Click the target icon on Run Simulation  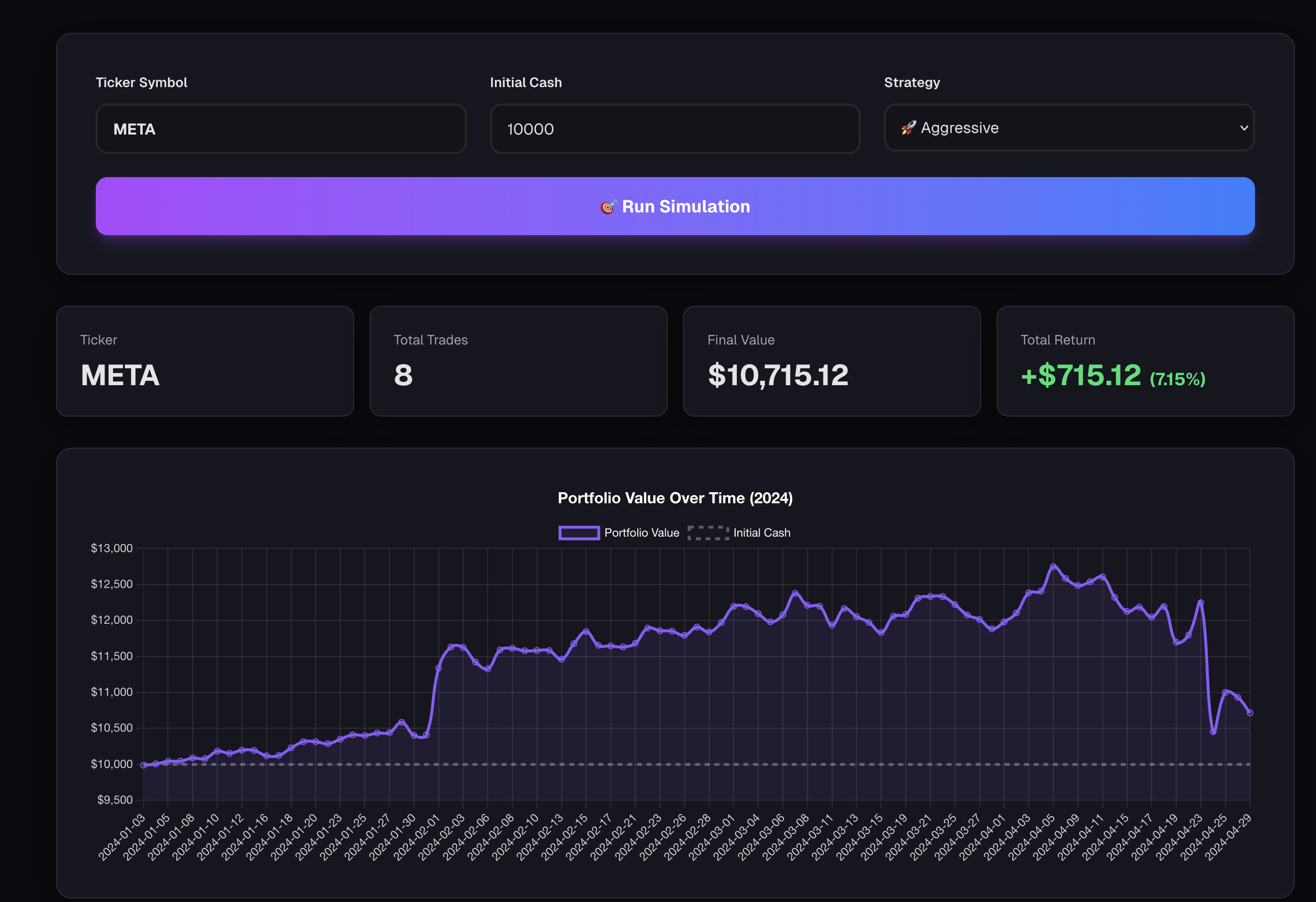click(608, 207)
